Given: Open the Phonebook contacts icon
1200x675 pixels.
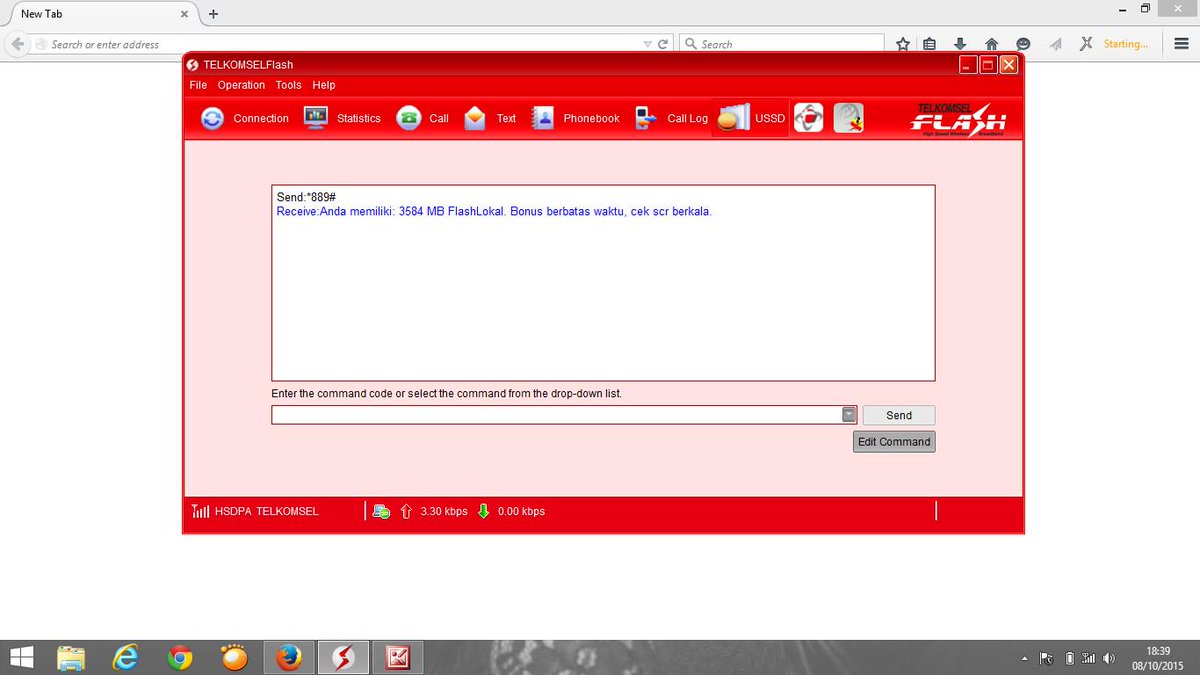Looking at the screenshot, I should [x=543, y=118].
